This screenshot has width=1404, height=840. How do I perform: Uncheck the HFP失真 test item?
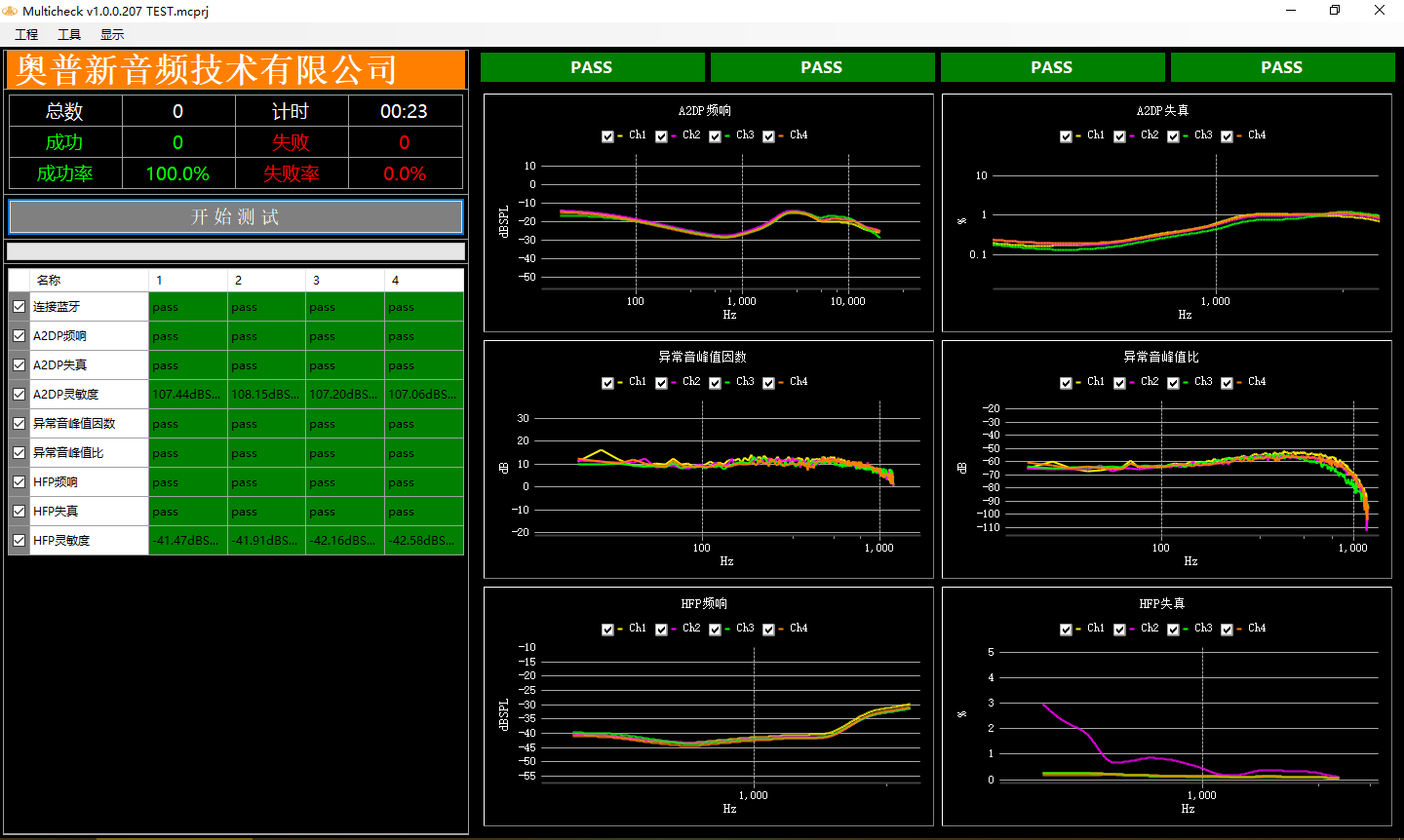tap(19, 511)
